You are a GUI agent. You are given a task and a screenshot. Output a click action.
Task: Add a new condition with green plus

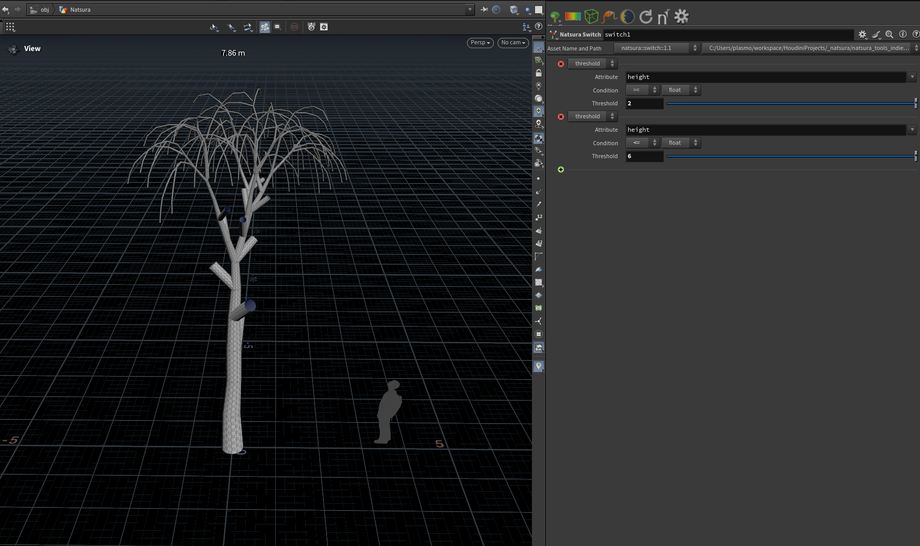(x=561, y=169)
